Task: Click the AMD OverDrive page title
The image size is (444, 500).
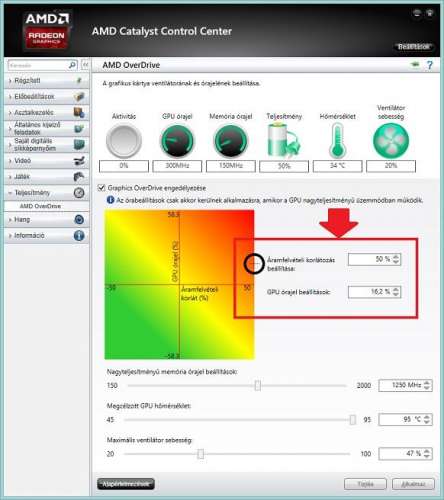Action: (x=131, y=65)
